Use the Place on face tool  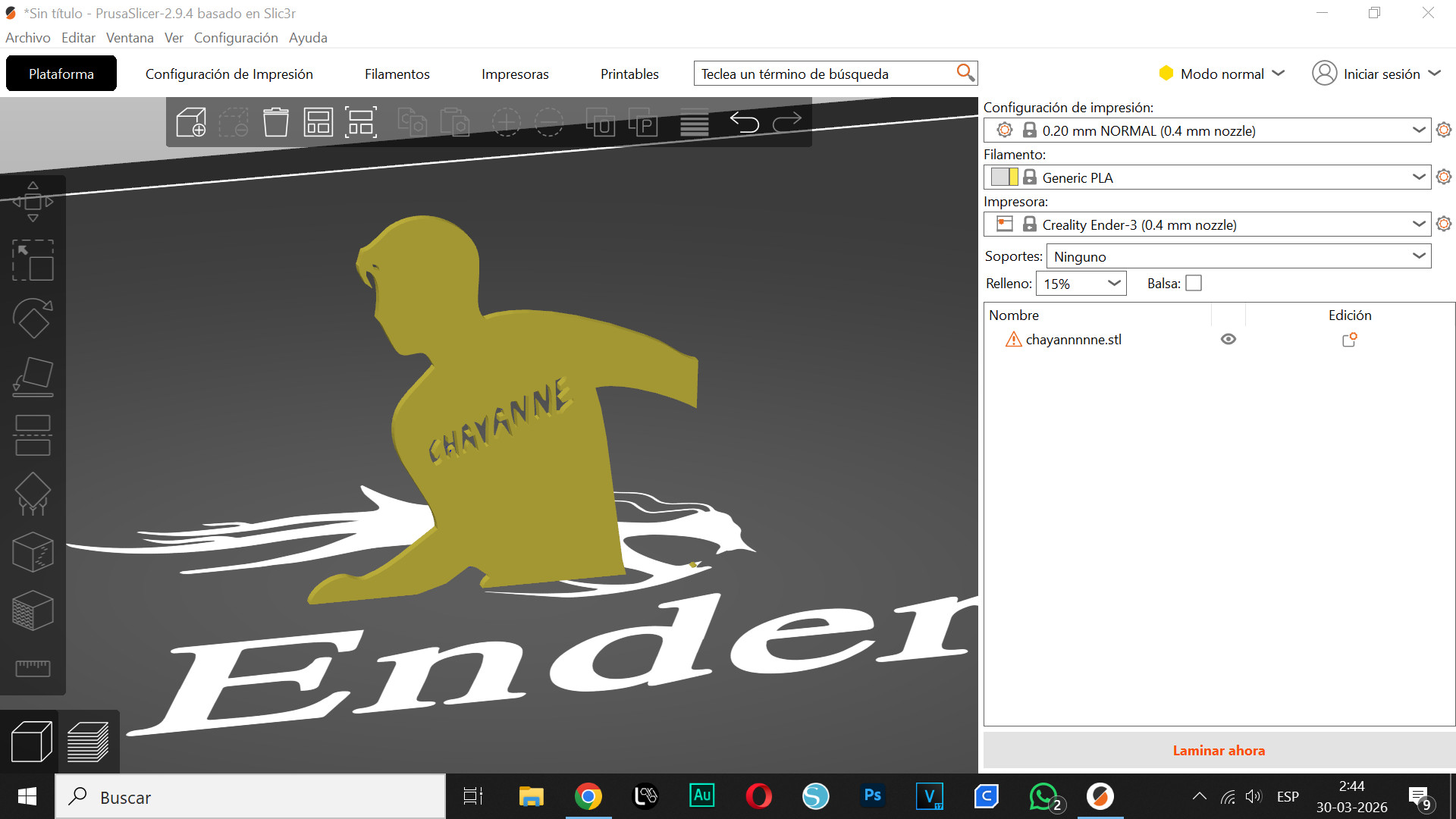pyautogui.click(x=33, y=377)
